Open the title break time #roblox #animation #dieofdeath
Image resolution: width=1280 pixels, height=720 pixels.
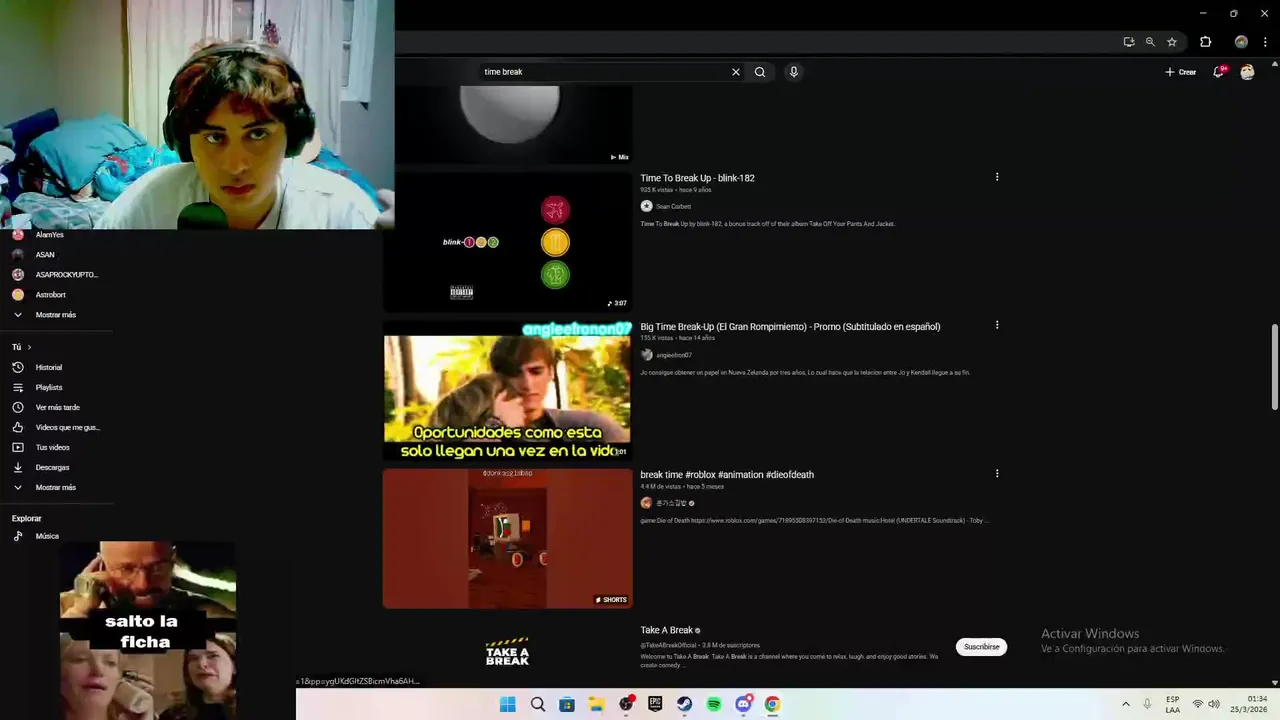(x=727, y=474)
